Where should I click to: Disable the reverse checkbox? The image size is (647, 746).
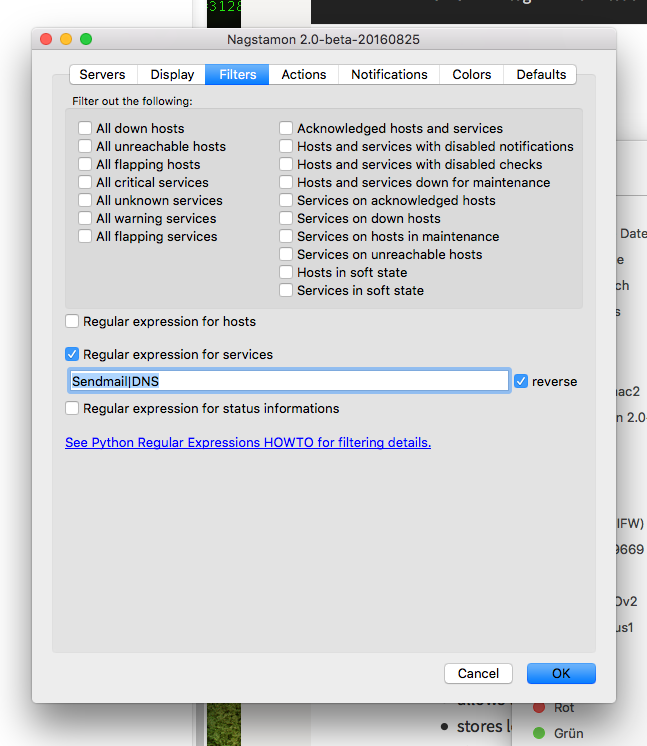pyautogui.click(x=521, y=382)
